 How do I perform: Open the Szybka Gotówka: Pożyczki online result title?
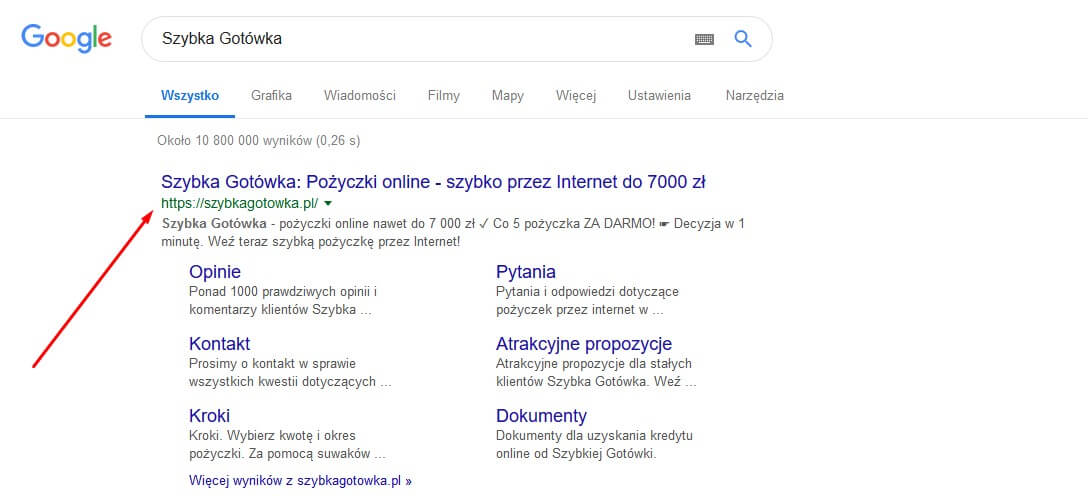pyautogui.click(x=433, y=182)
